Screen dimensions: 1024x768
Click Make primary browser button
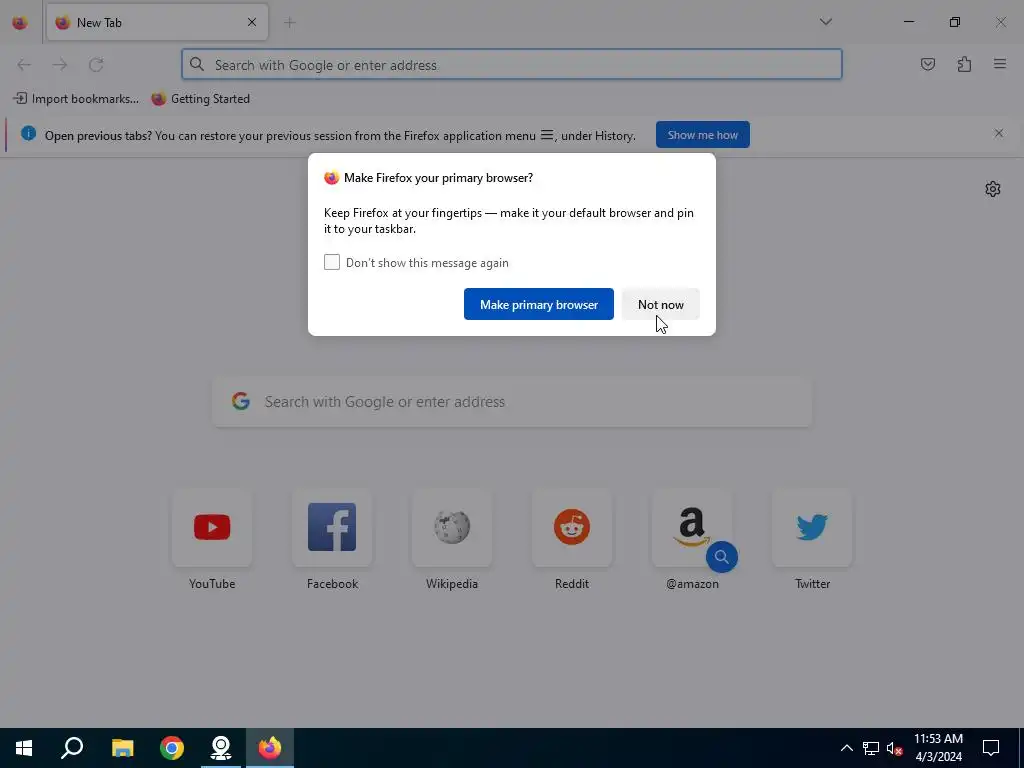(x=539, y=304)
